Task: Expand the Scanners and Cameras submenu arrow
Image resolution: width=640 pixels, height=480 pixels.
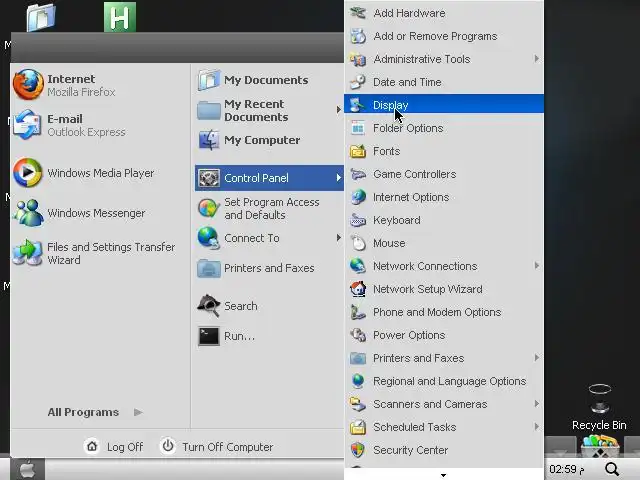Action: point(537,404)
